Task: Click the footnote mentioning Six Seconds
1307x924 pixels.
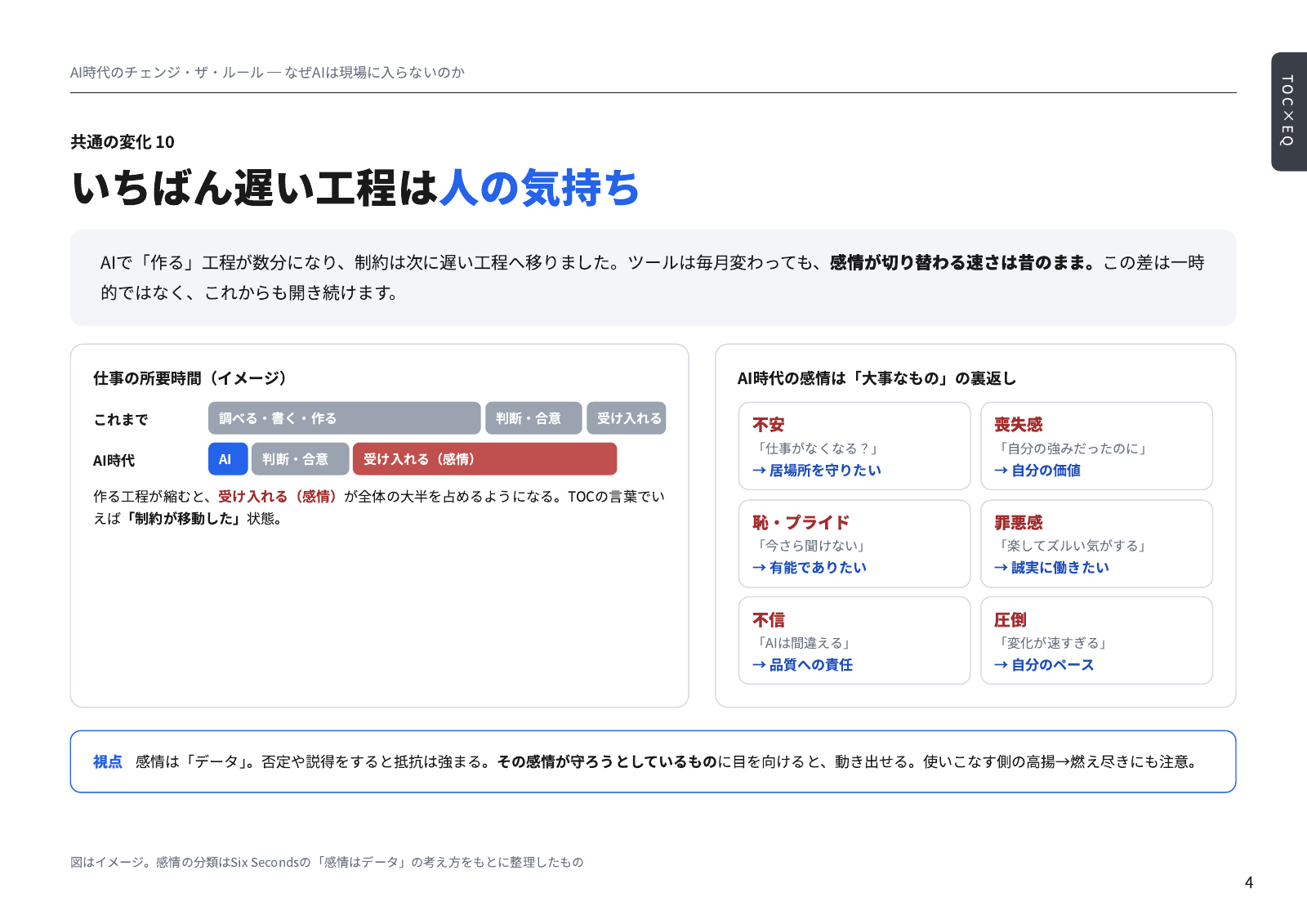Action: (x=327, y=862)
